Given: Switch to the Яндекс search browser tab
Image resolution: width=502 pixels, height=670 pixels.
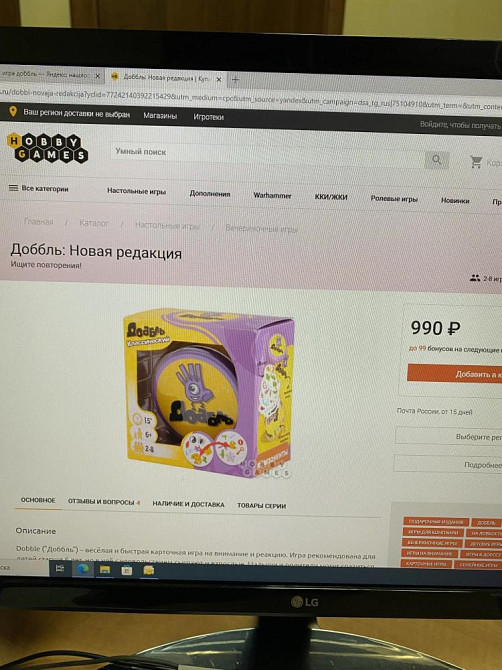Looking at the screenshot, I should click(x=47, y=74).
